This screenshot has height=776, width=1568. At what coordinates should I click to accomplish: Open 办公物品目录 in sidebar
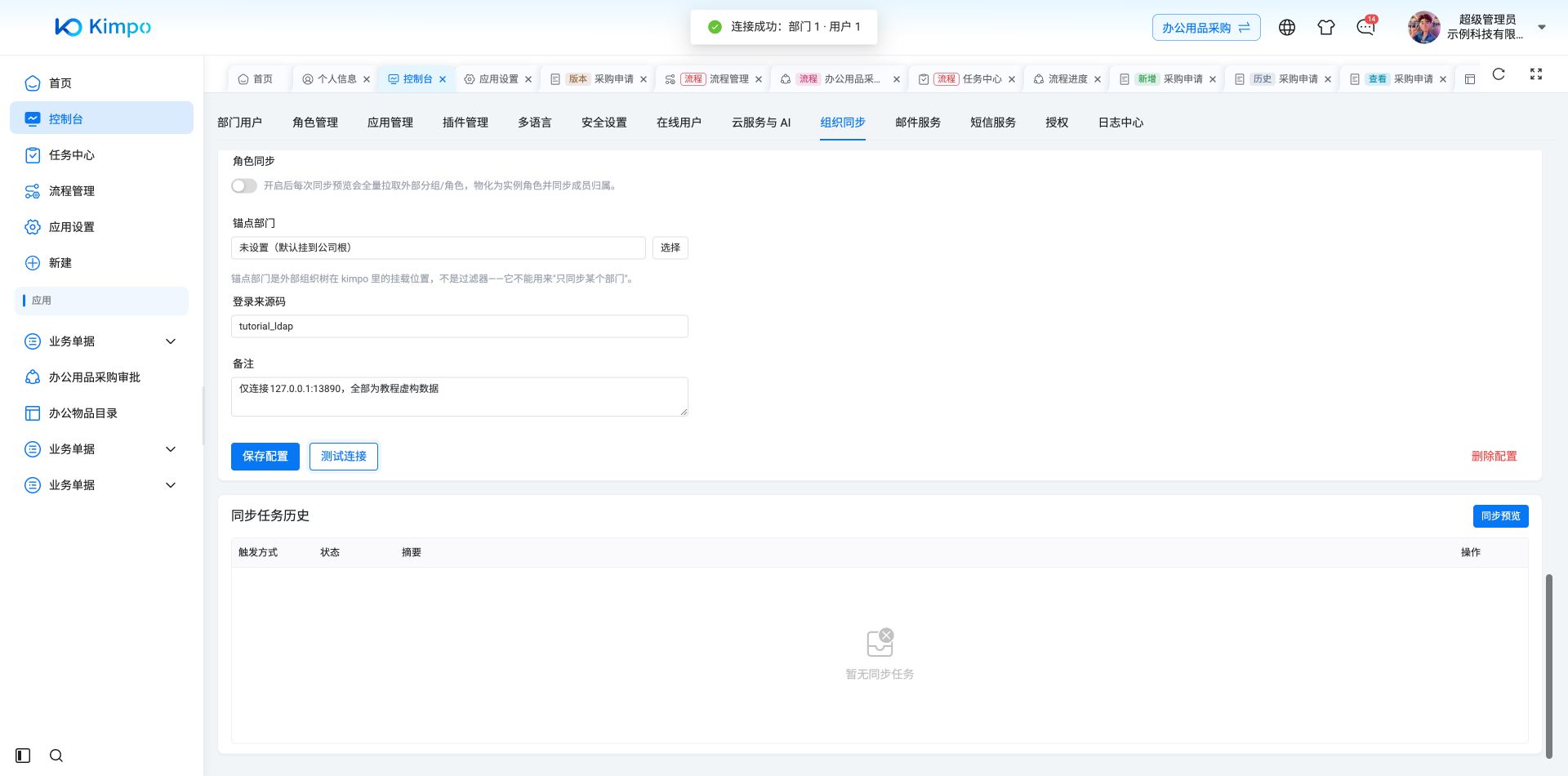[x=101, y=413]
